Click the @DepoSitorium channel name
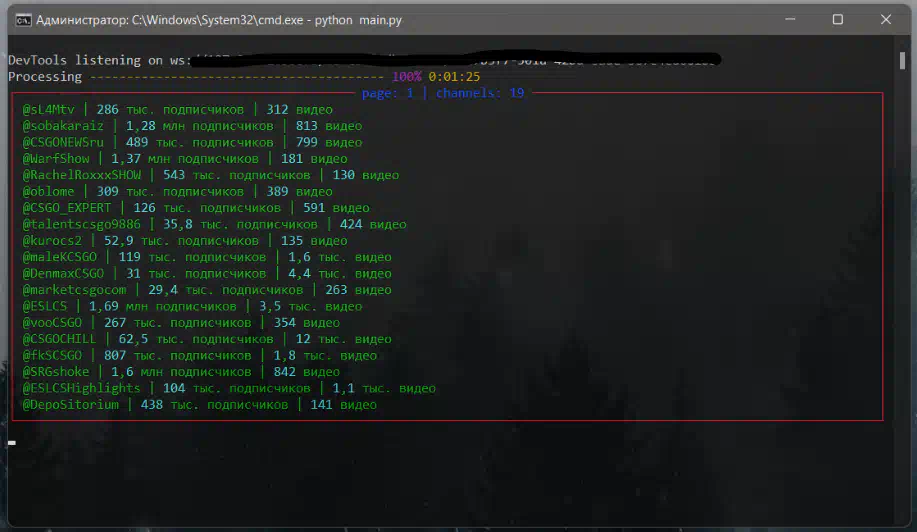Image resolution: width=917 pixels, height=532 pixels. click(70, 404)
